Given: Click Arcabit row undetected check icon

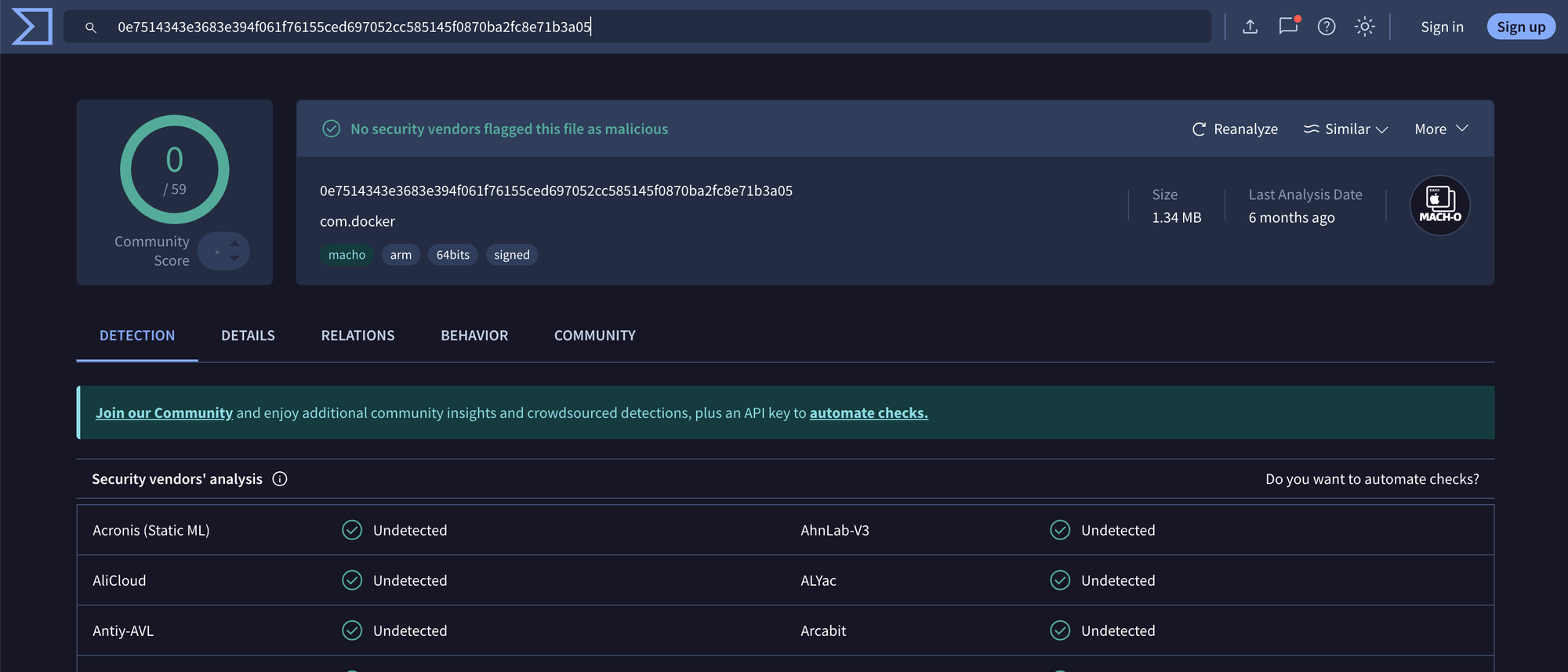Looking at the screenshot, I should [x=1060, y=630].
